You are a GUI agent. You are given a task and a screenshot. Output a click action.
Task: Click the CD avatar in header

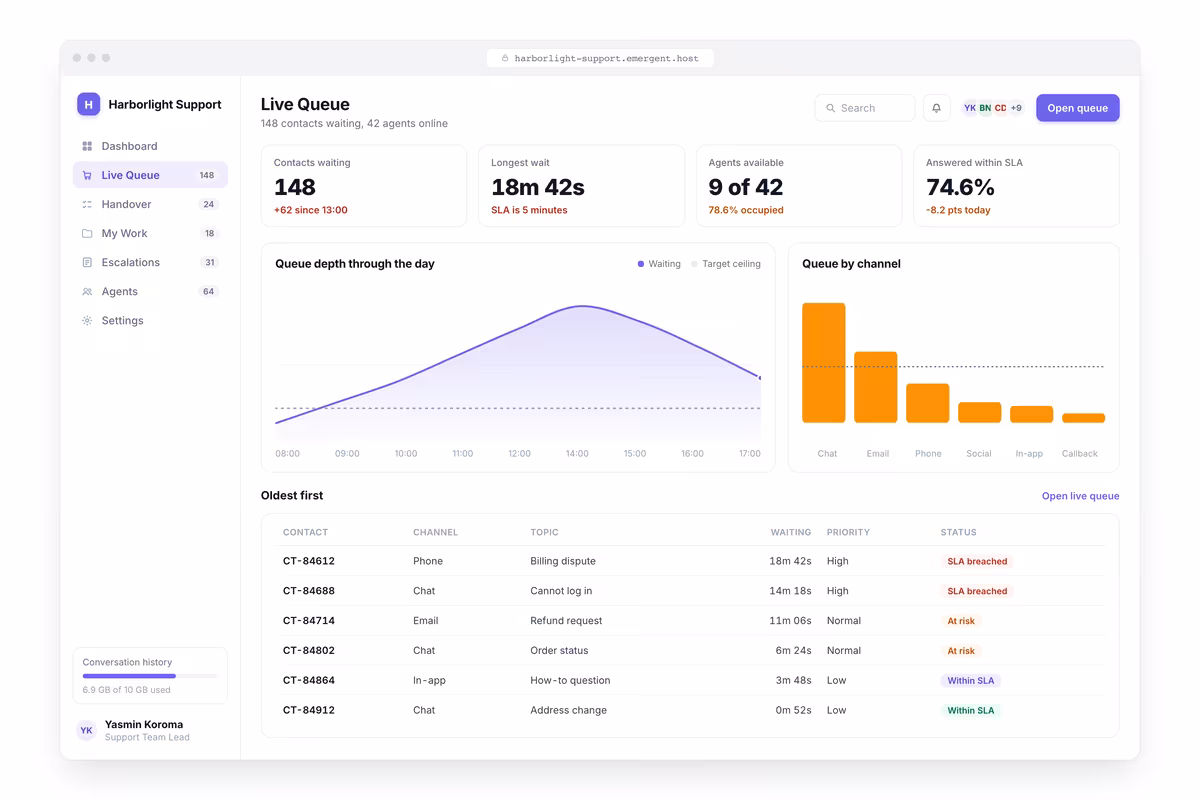(x=1001, y=108)
